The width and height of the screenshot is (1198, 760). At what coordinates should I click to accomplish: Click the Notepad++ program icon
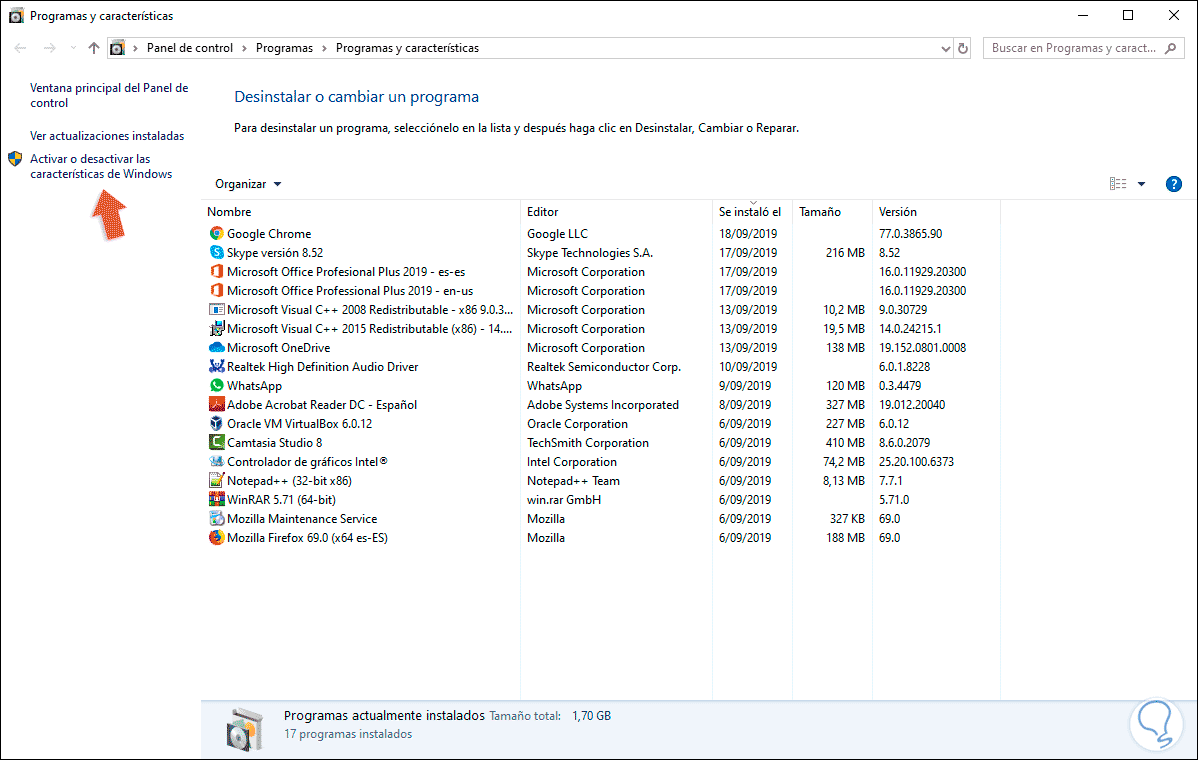[x=216, y=480]
